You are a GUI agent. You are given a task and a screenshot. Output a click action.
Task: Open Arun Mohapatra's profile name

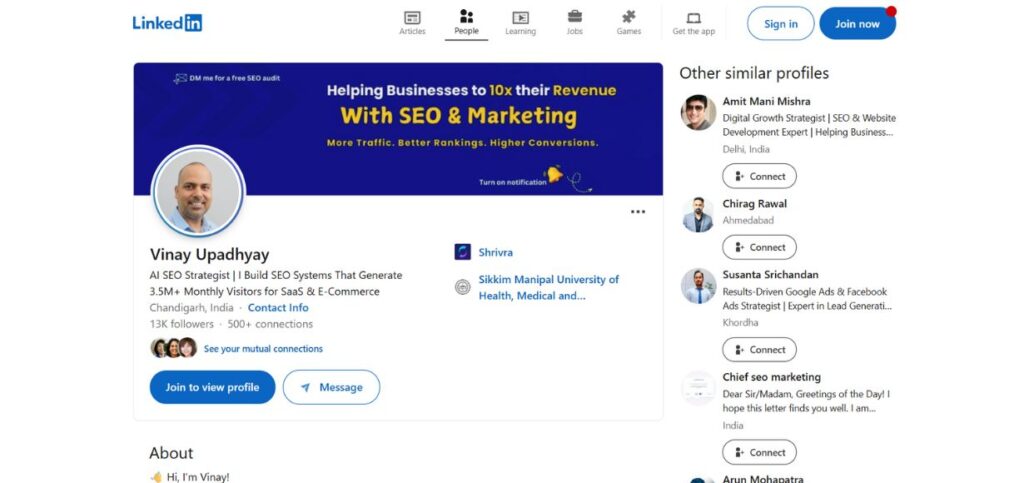763,479
